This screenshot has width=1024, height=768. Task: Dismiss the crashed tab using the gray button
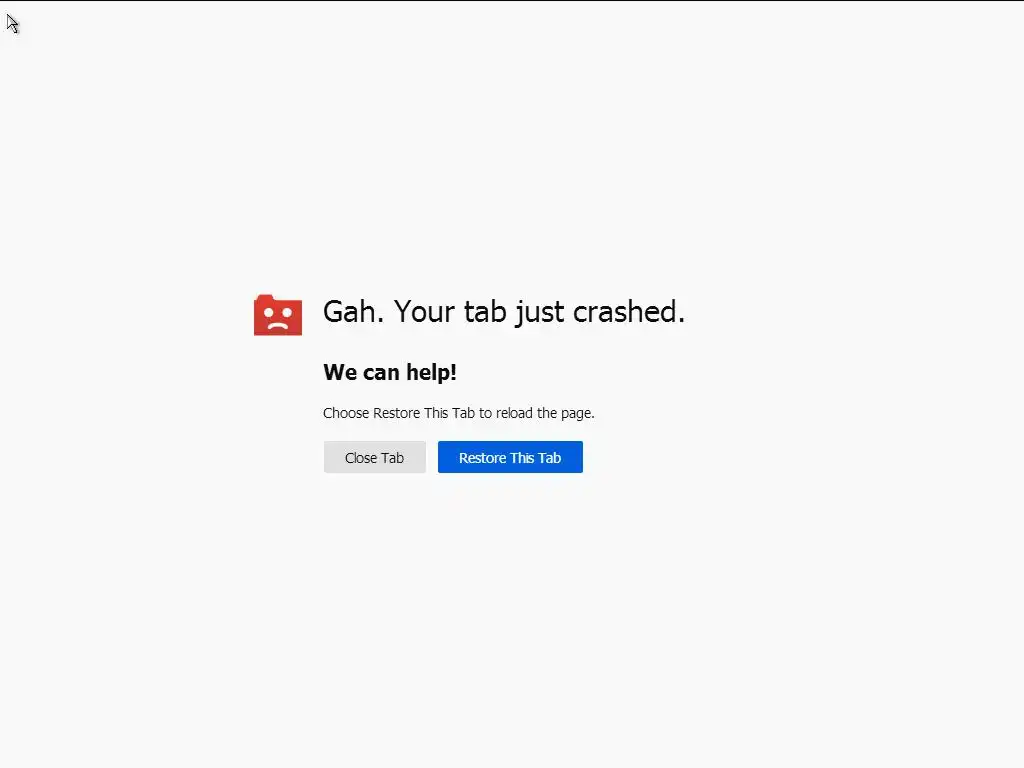pos(374,457)
